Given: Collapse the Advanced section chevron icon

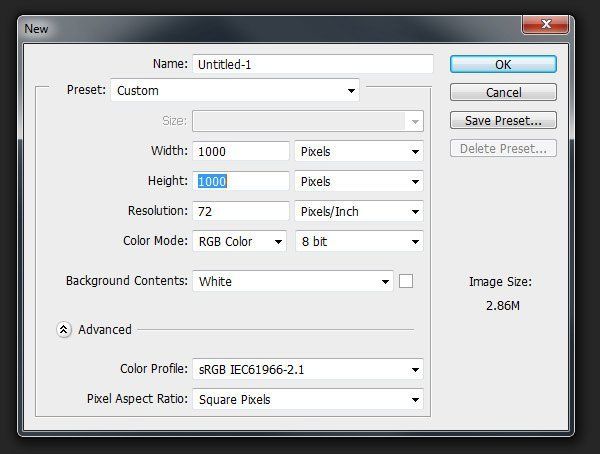Looking at the screenshot, I should (64, 329).
